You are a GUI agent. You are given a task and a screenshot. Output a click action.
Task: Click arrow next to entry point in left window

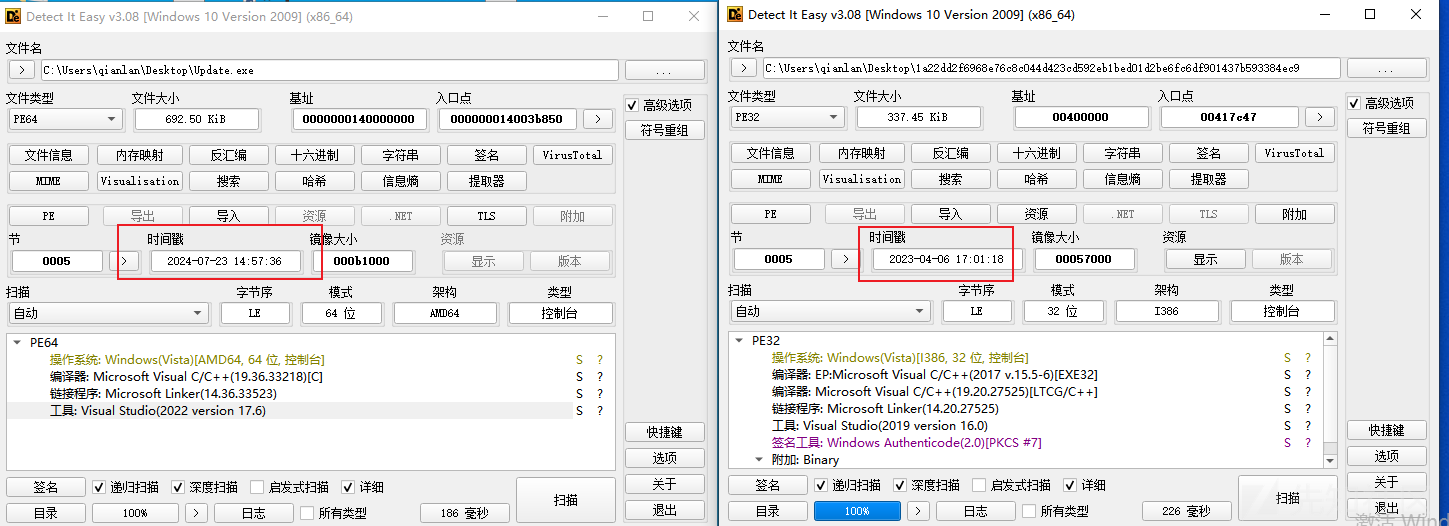[598, 119]
